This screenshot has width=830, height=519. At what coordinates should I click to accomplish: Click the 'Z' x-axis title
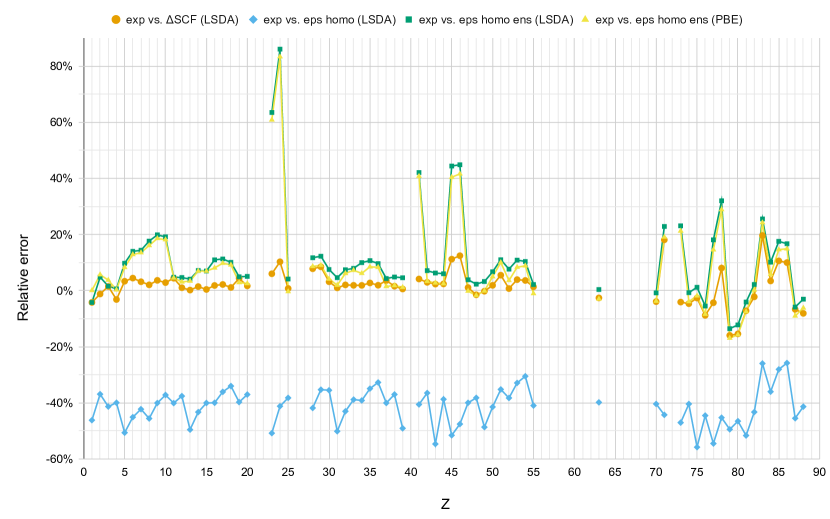[445, 504]
